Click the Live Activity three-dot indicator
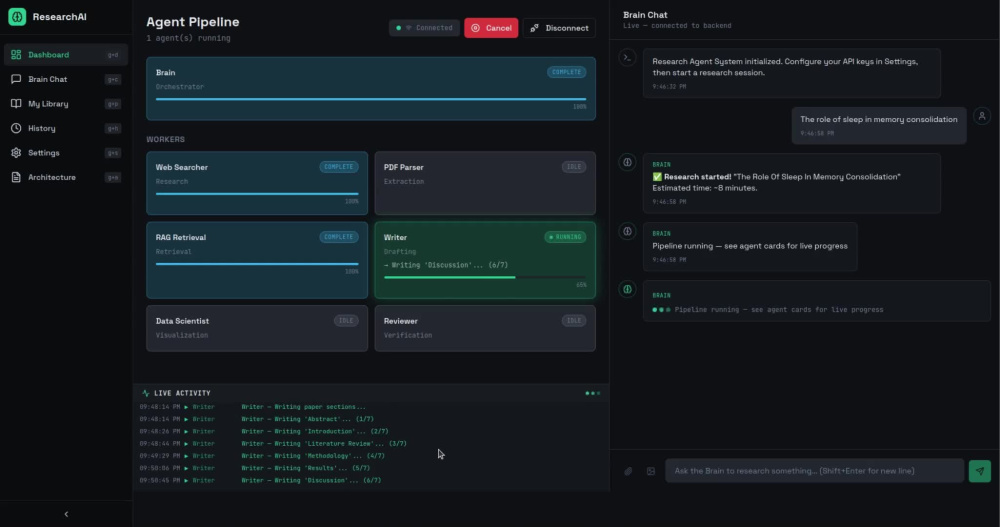 tap(592, 393)
